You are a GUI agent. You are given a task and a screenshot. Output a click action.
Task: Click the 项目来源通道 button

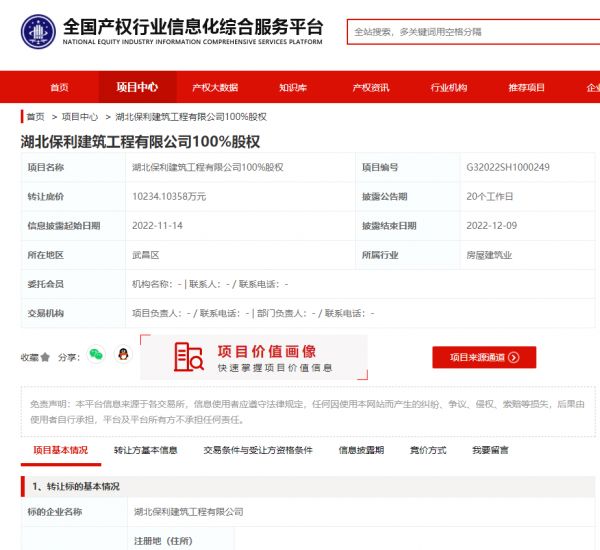484,357
